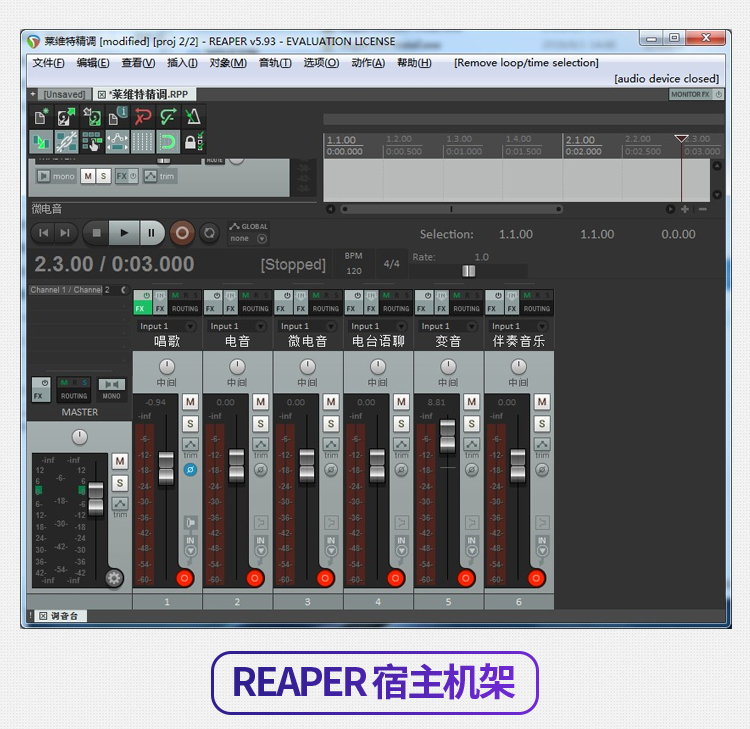Image resolution: width=750 pixels, height=729 pixels.
Task: Toggle the grid lines toolbar icon
Action: point(143,142)
